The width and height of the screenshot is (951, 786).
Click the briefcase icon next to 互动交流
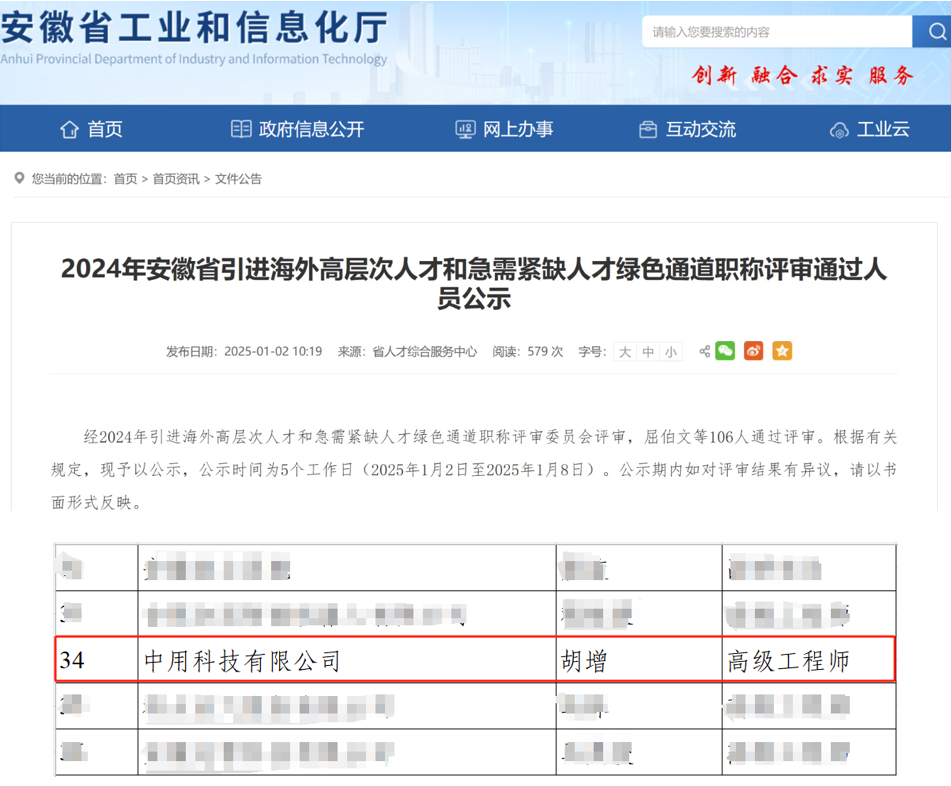tap(648, 128)
